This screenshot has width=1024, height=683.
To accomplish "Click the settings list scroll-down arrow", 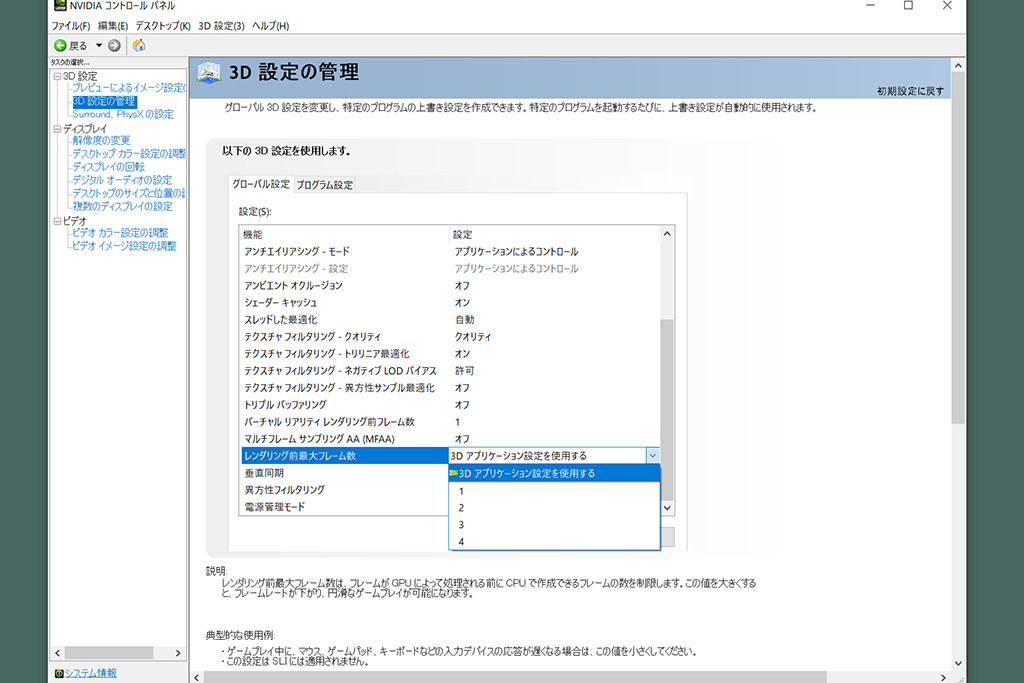I will coord(667,508).
